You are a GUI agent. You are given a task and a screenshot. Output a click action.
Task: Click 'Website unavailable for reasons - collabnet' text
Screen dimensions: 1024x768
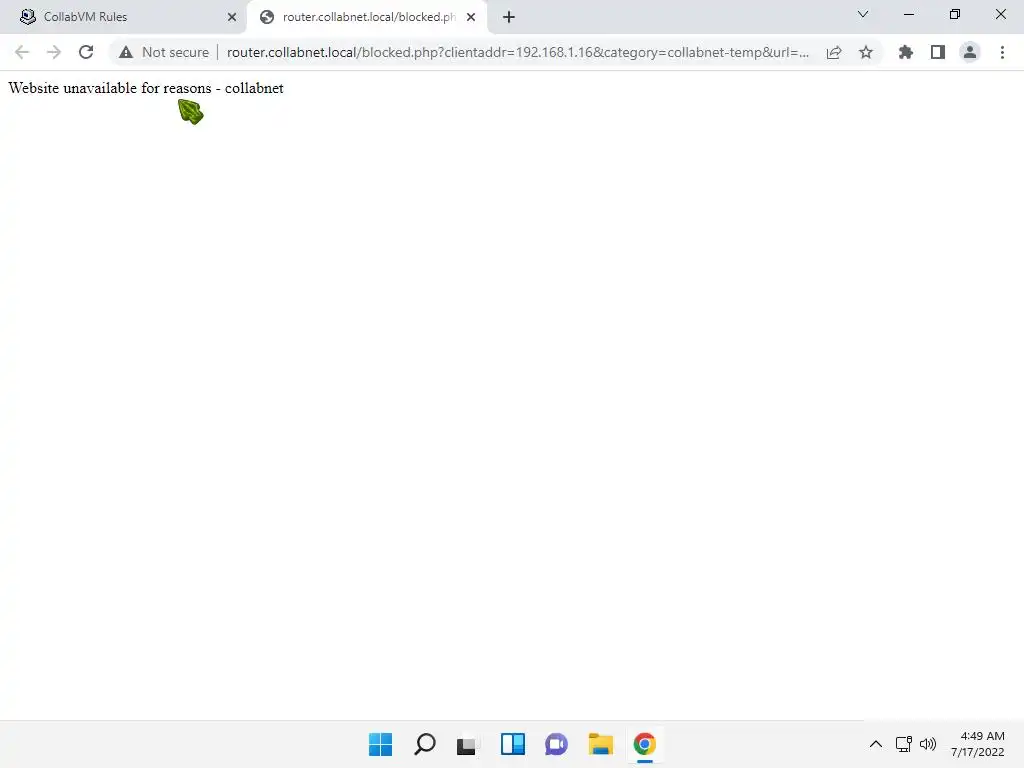(146, 88)
